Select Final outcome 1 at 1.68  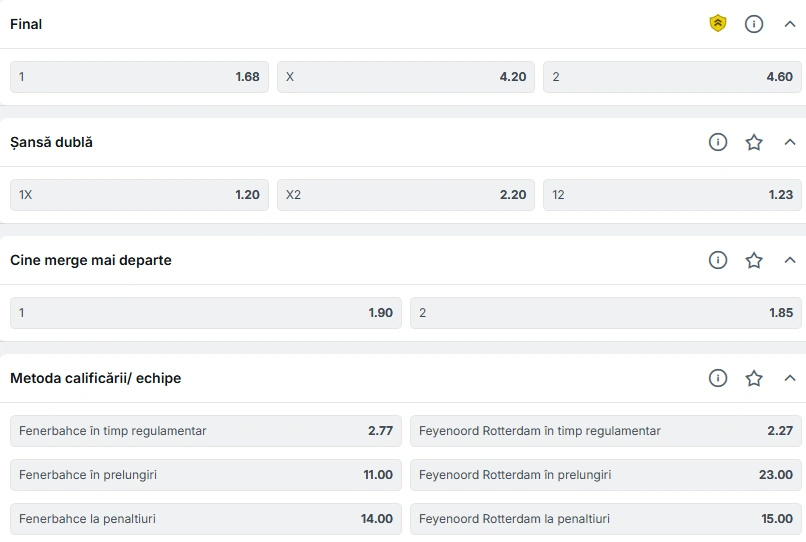click(139, 77)
